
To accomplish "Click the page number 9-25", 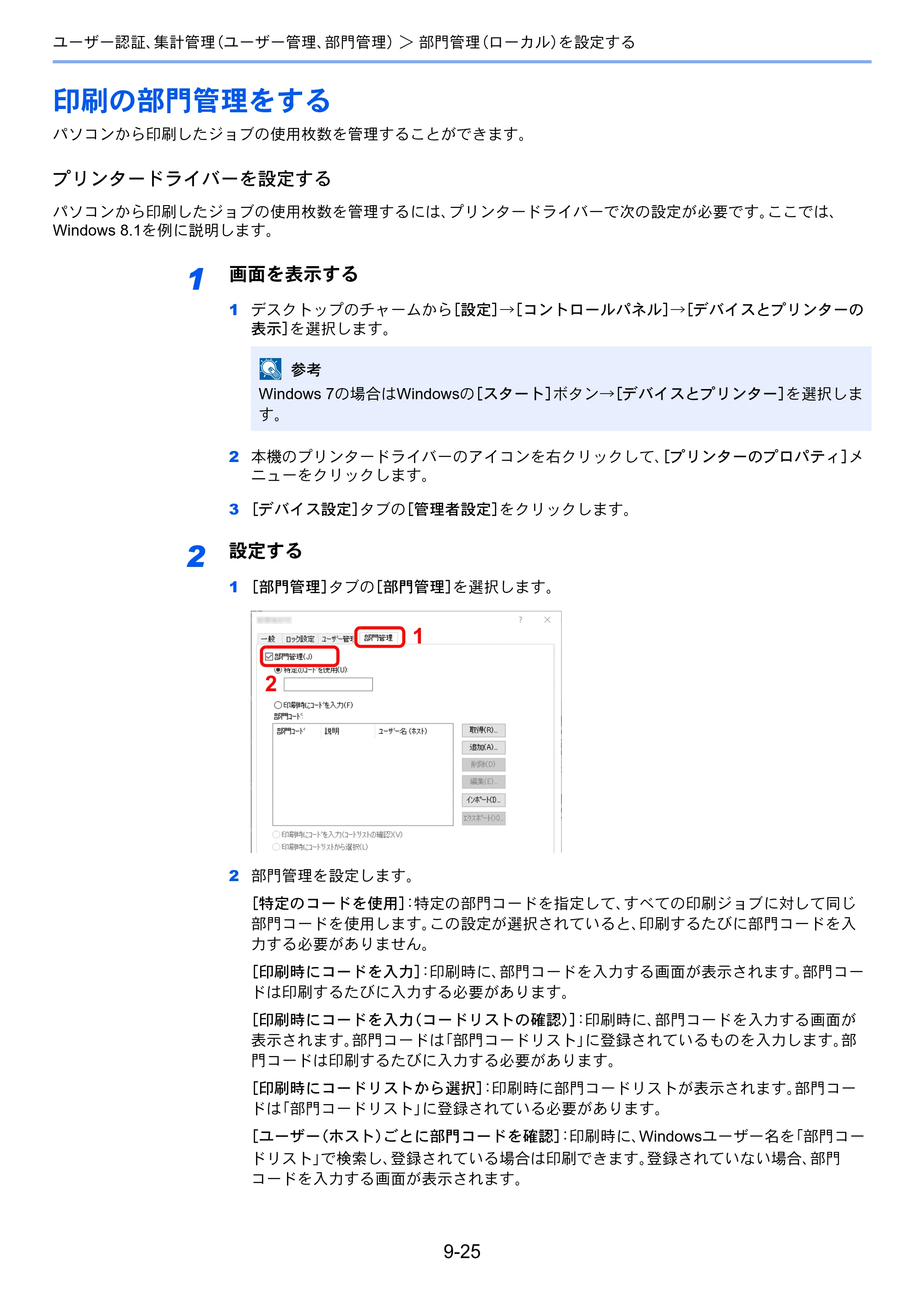I will (462, 1251).
